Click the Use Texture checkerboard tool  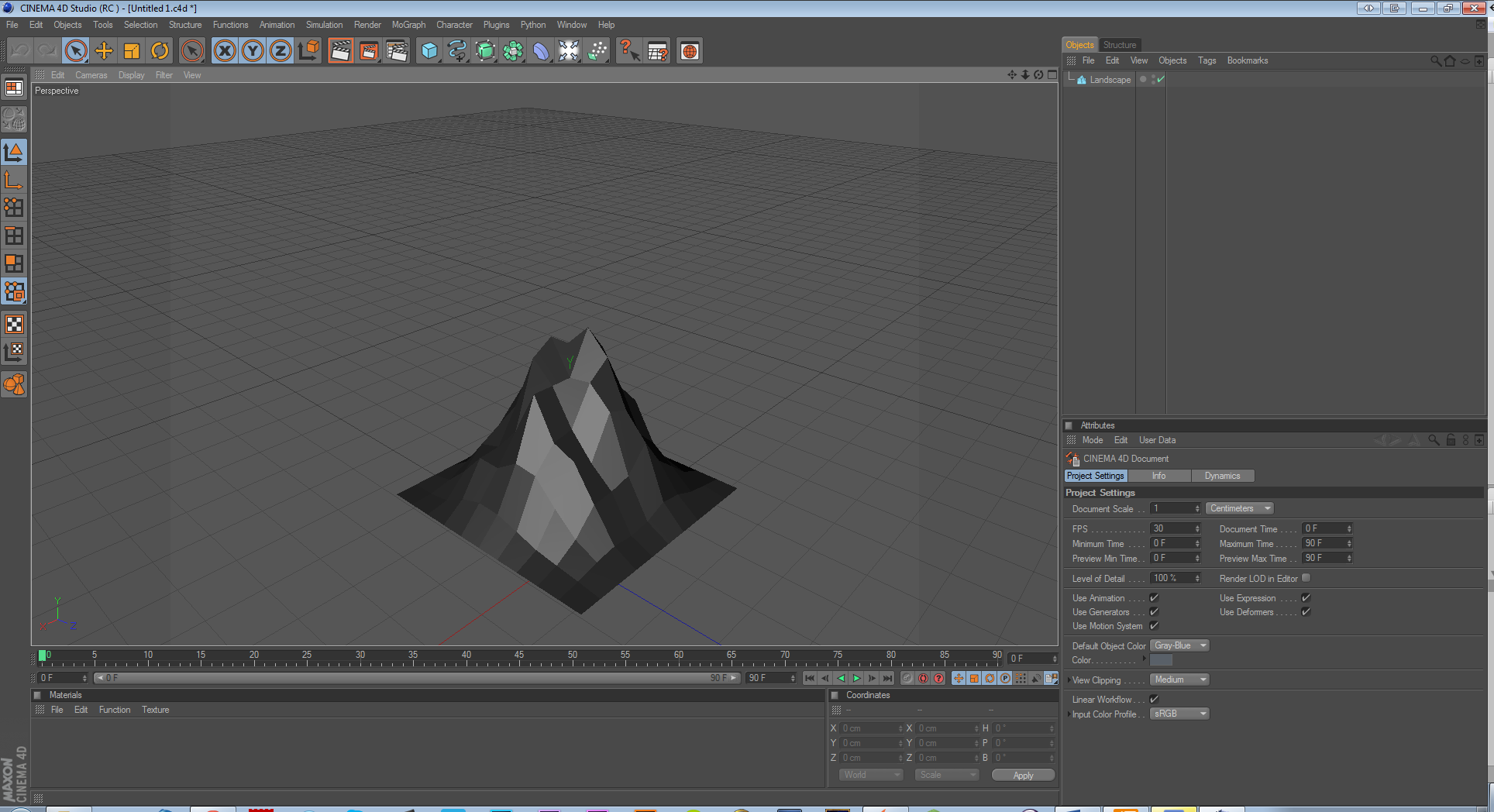(14, 324)
